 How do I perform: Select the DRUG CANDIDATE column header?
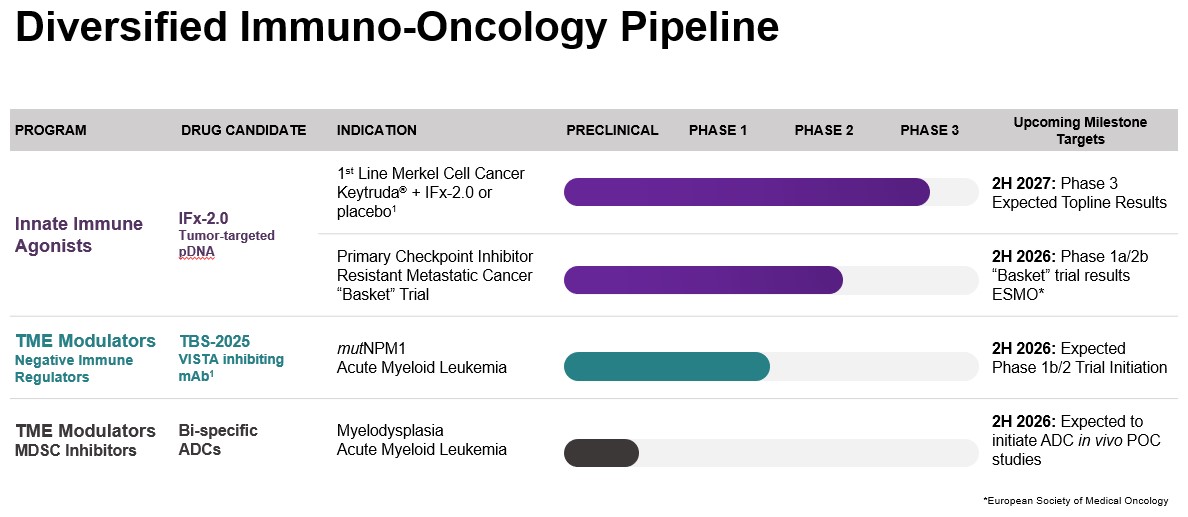[243, 130]
